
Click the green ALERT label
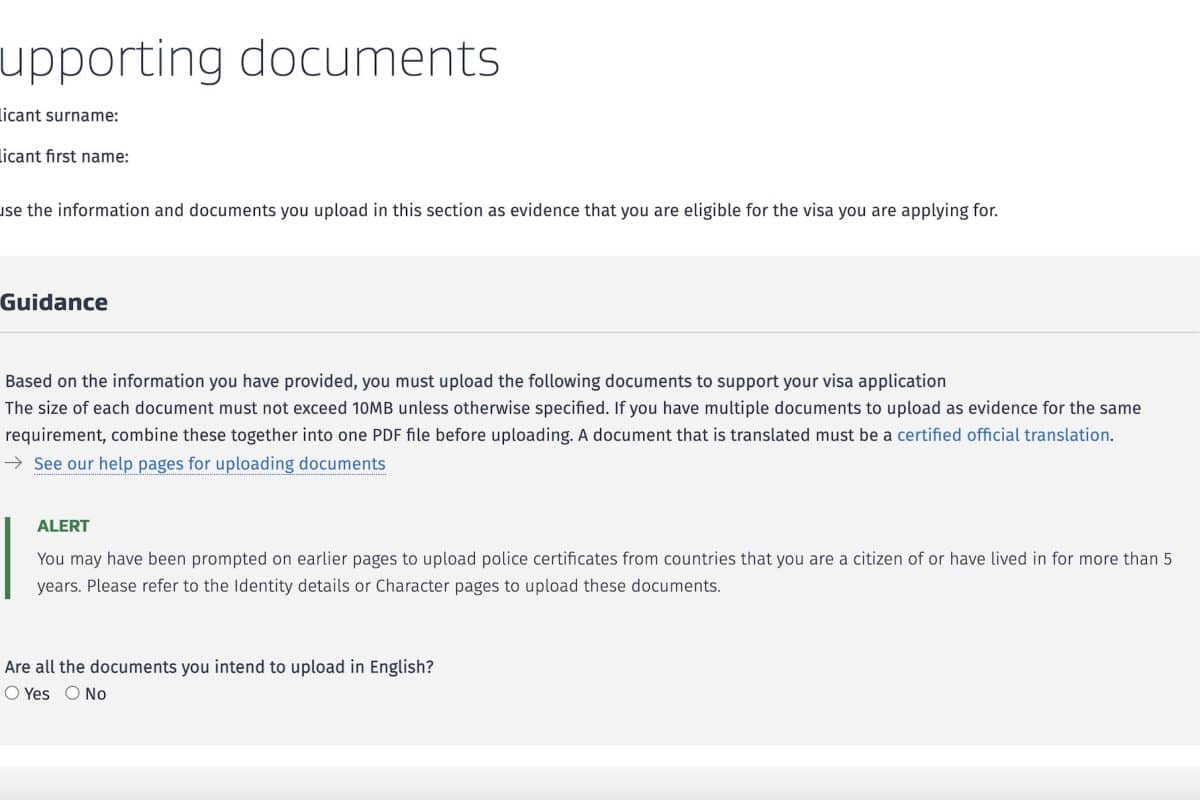tap(63, 526)
